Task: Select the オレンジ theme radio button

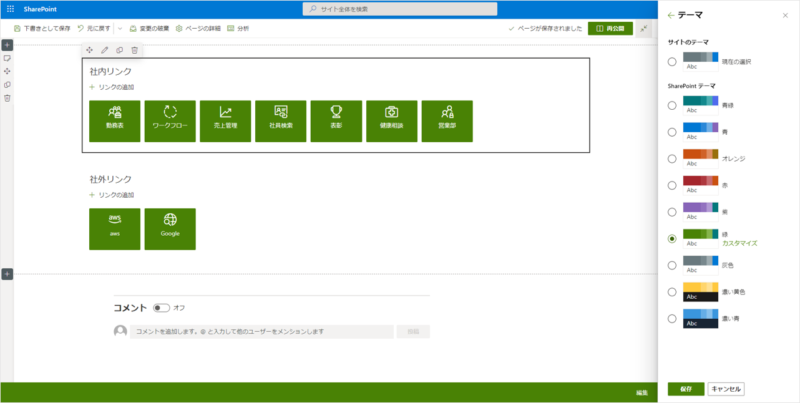Action: 672,158
